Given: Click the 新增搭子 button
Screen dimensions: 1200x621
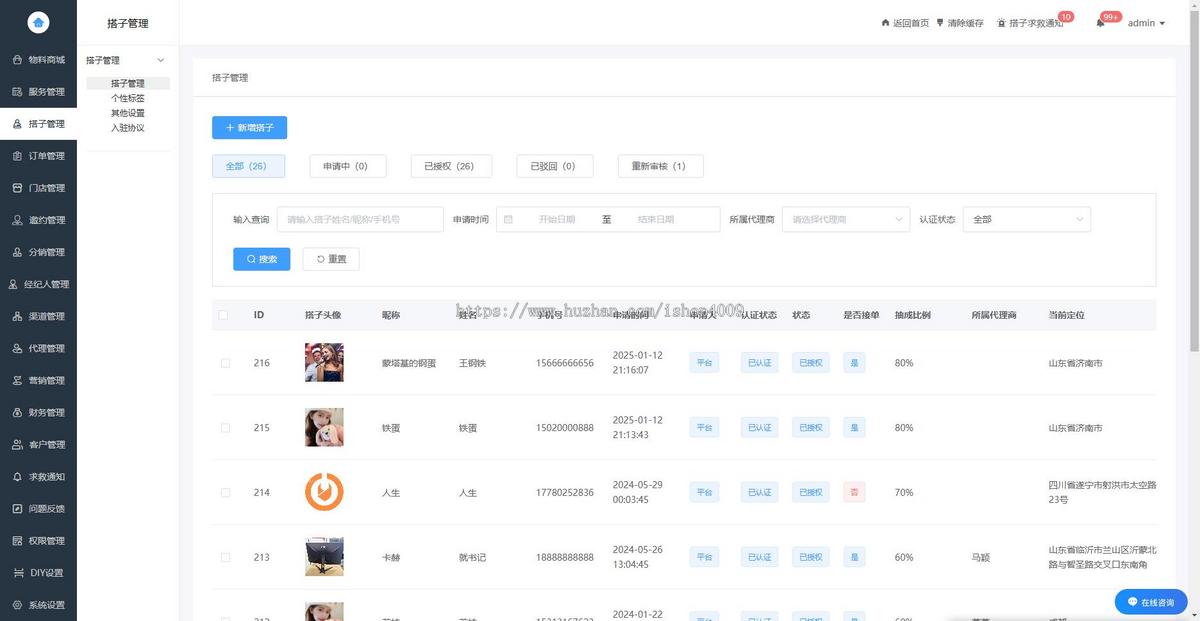Looking at the screenshot, I should point(250,128).
